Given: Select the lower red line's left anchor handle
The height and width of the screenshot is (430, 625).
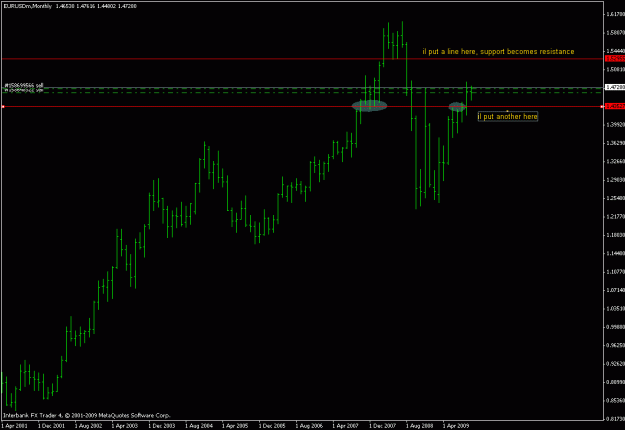Looking at the screenshot, I should tap(3, 106).
